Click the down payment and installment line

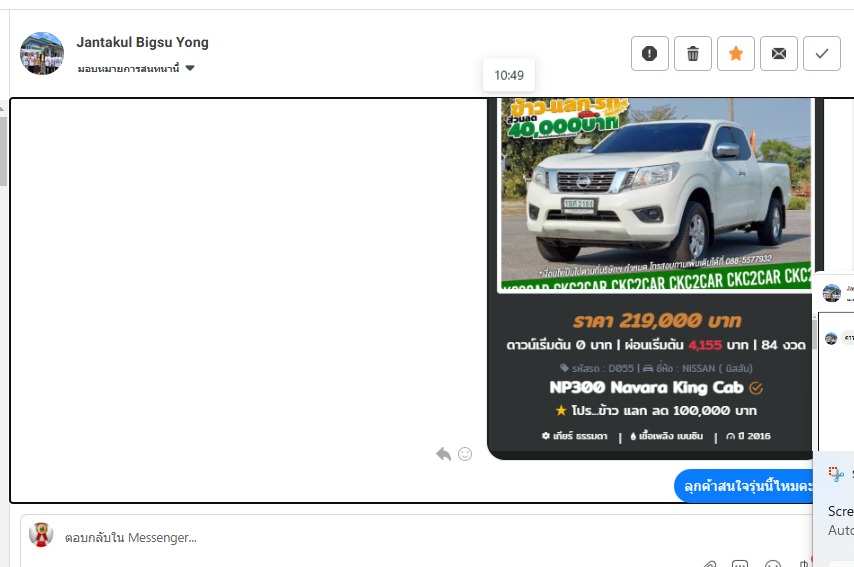(x=656, y=345)
